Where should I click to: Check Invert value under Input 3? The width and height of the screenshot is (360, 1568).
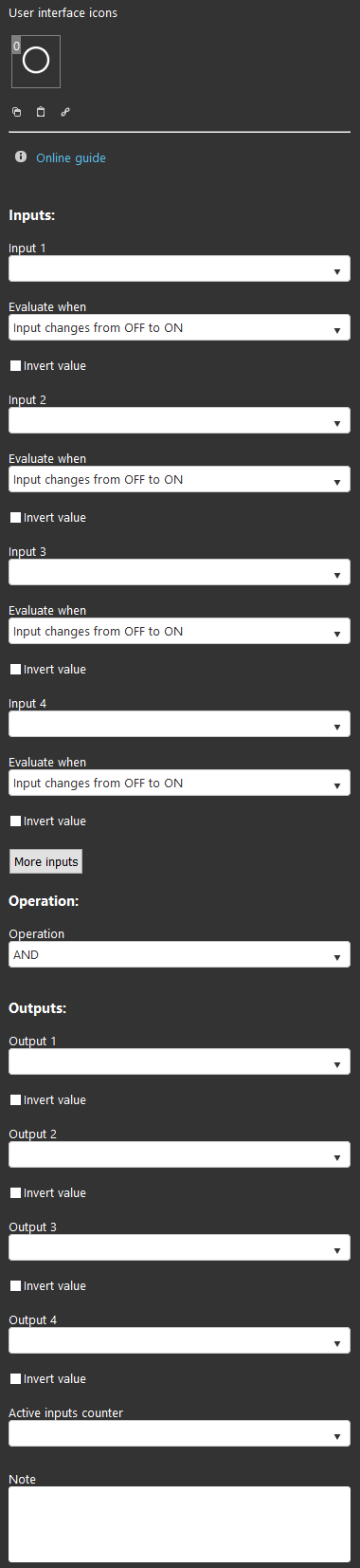pyautogui.click(x=15, y=669)
